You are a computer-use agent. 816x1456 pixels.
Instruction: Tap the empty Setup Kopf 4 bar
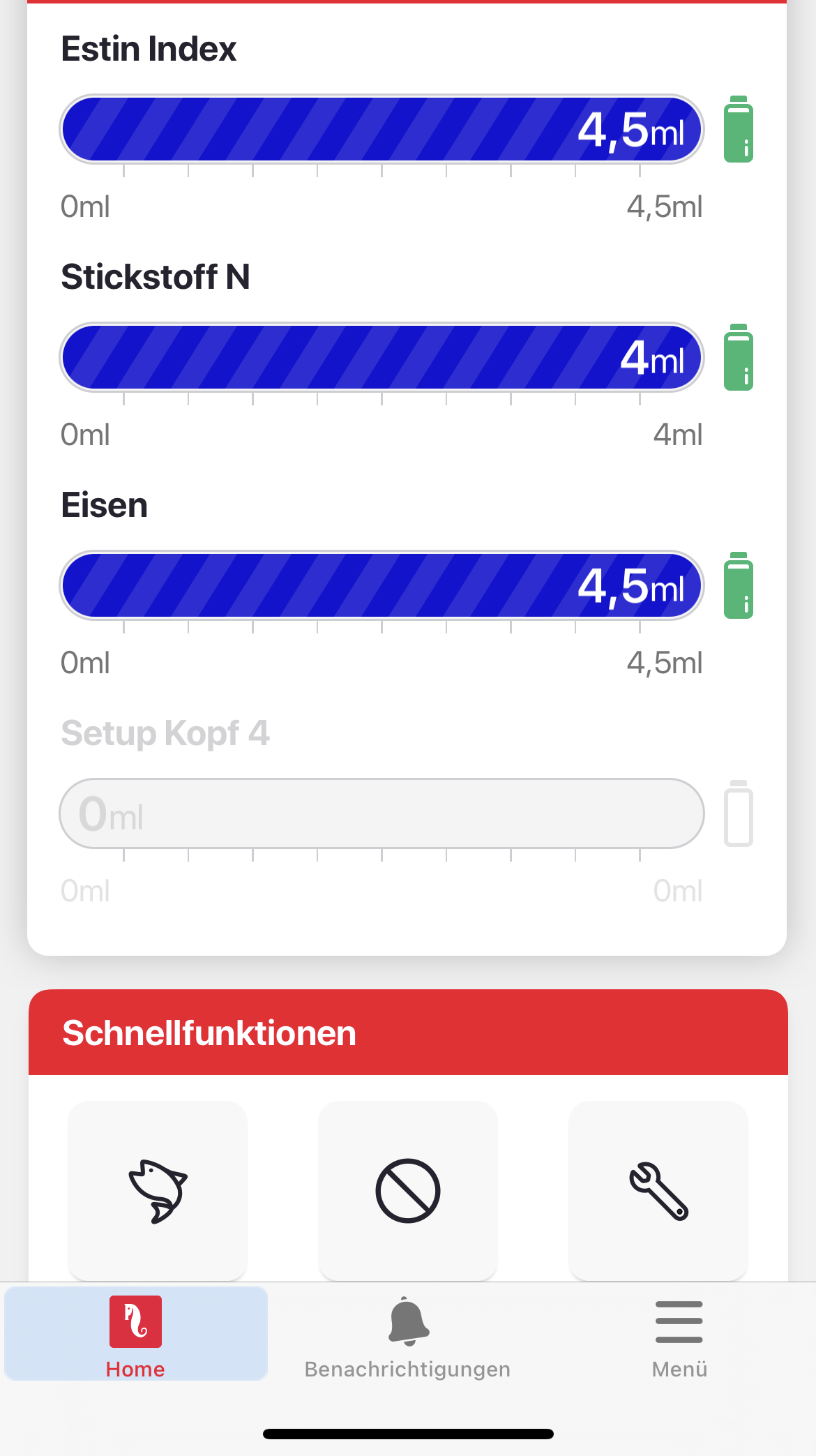tap(381, 813)
